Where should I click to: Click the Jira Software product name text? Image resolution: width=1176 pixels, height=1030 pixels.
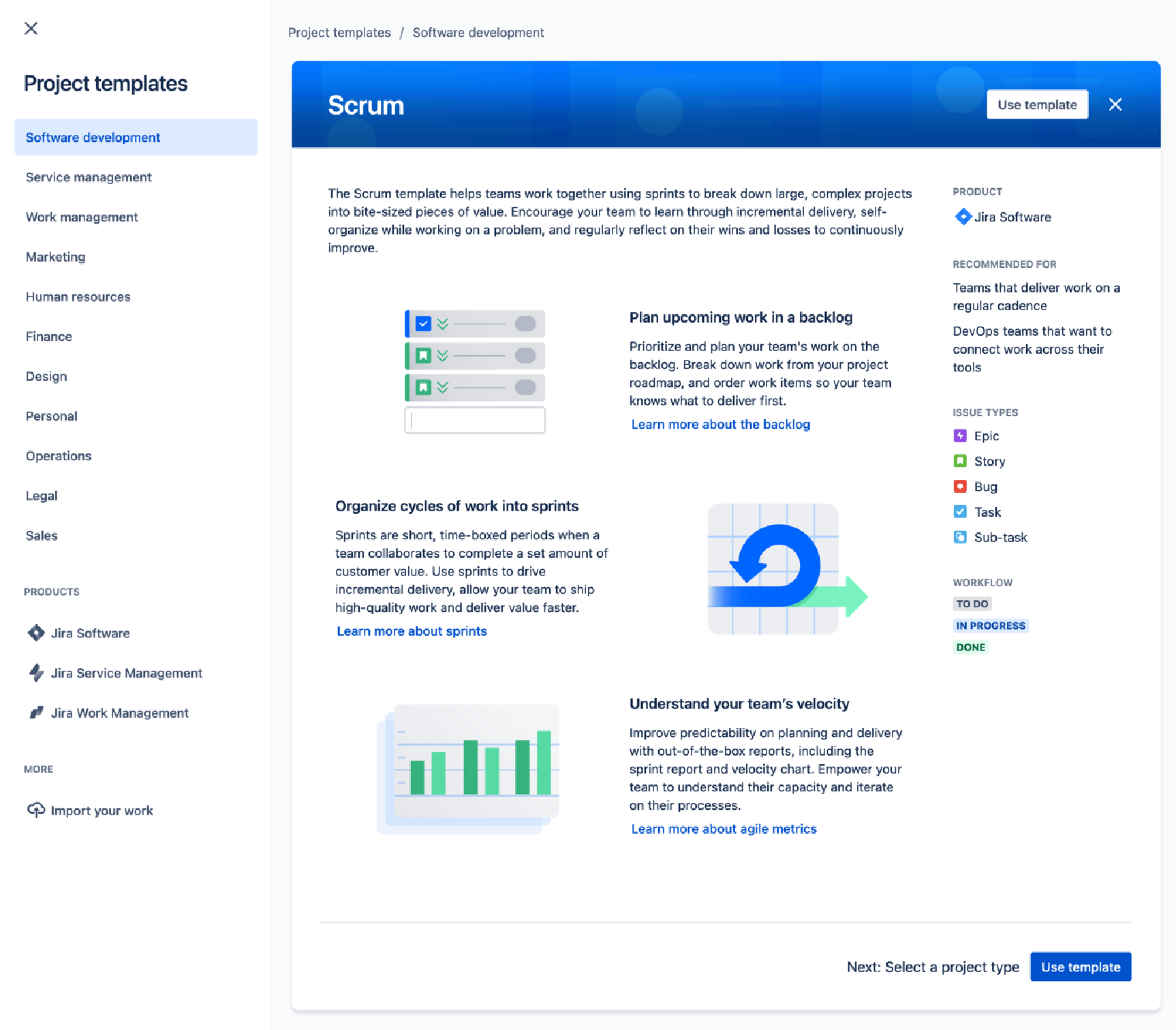click(x=1012, y=217)
